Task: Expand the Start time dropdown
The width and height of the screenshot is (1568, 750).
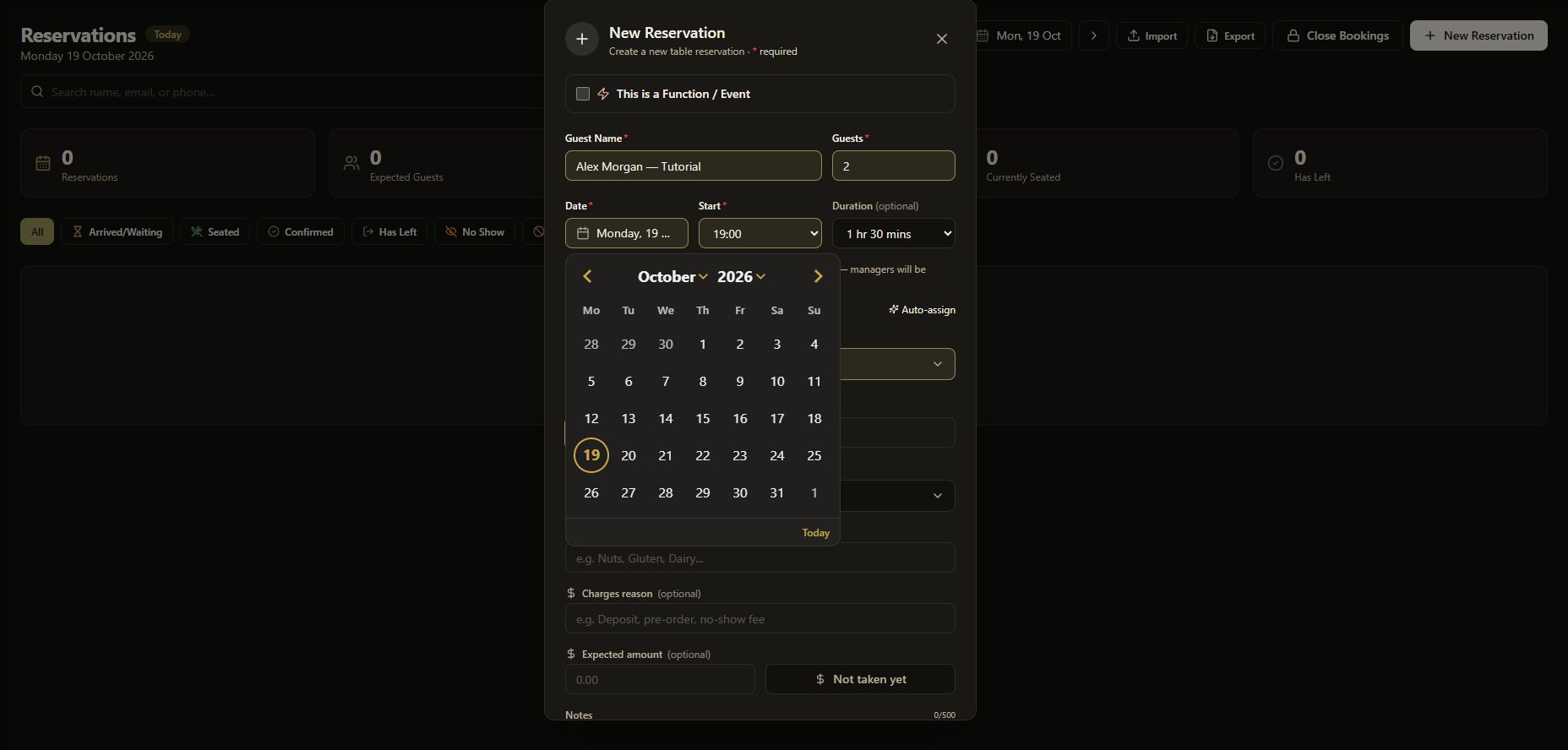Action: (760, 233)
